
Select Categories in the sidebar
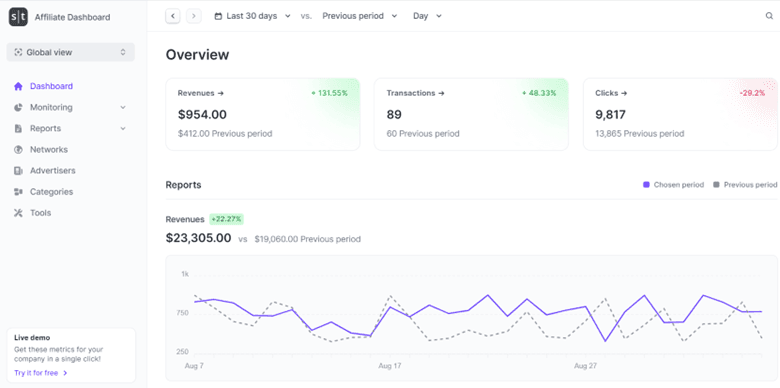point(51,192)
